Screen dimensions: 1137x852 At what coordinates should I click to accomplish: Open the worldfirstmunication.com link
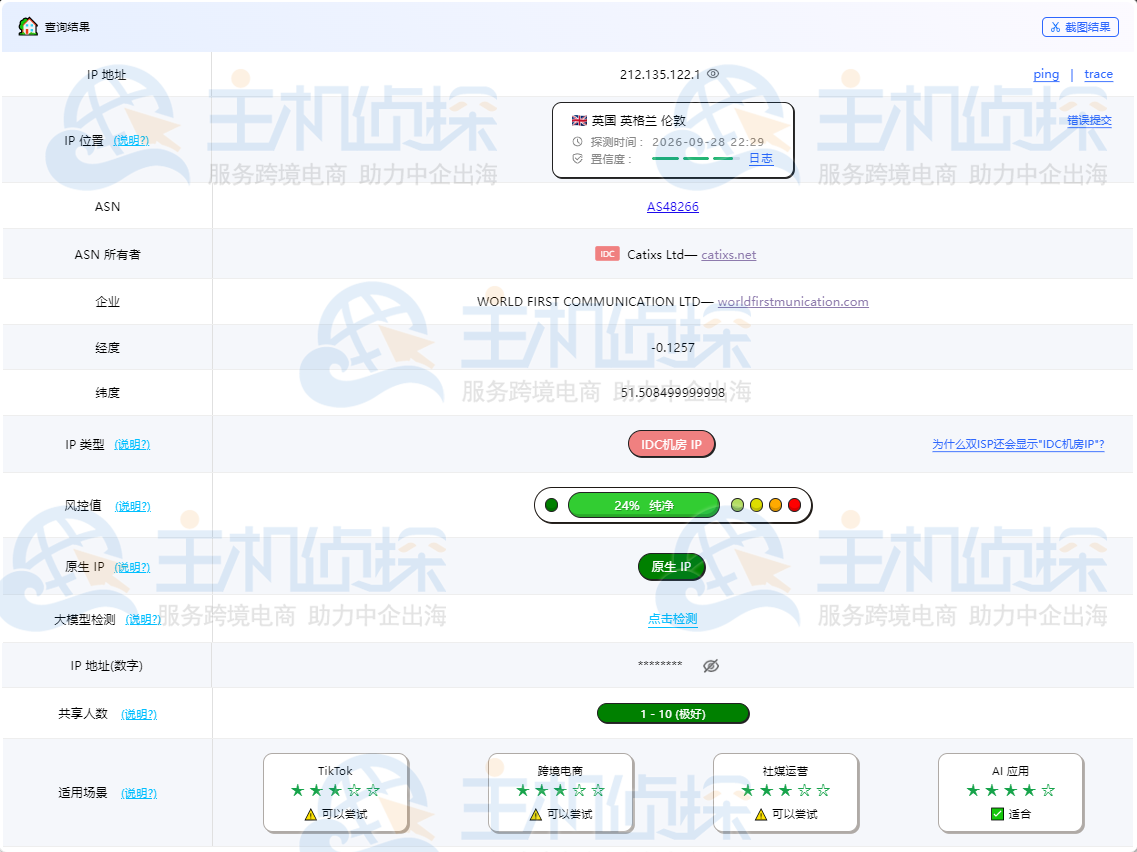pyautogui.click(x=793, y=302)
